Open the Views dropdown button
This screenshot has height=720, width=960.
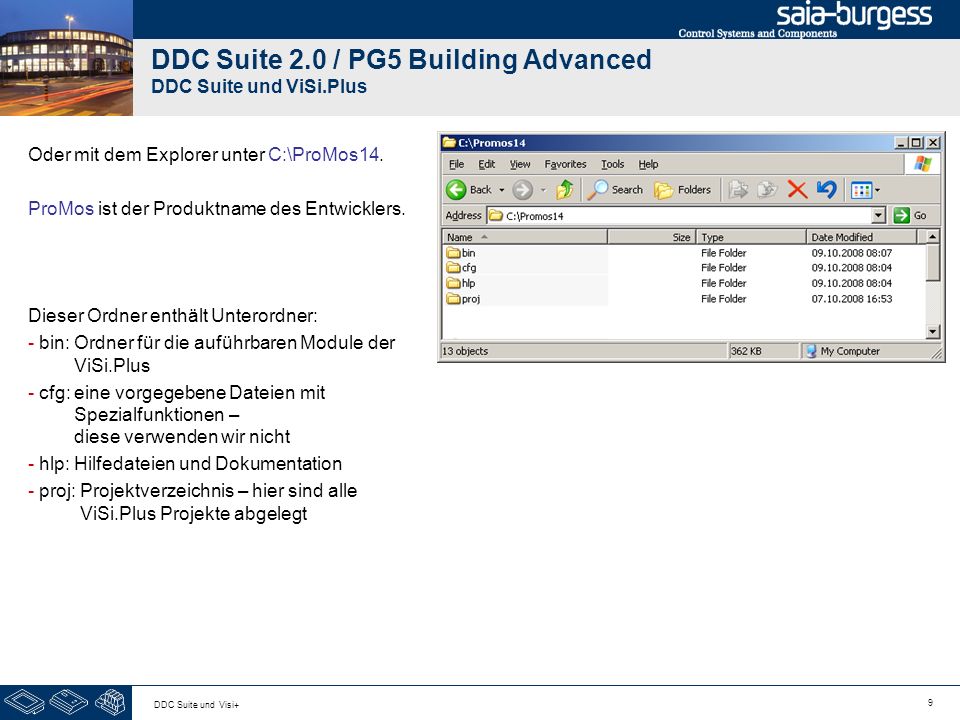point(865,190)
